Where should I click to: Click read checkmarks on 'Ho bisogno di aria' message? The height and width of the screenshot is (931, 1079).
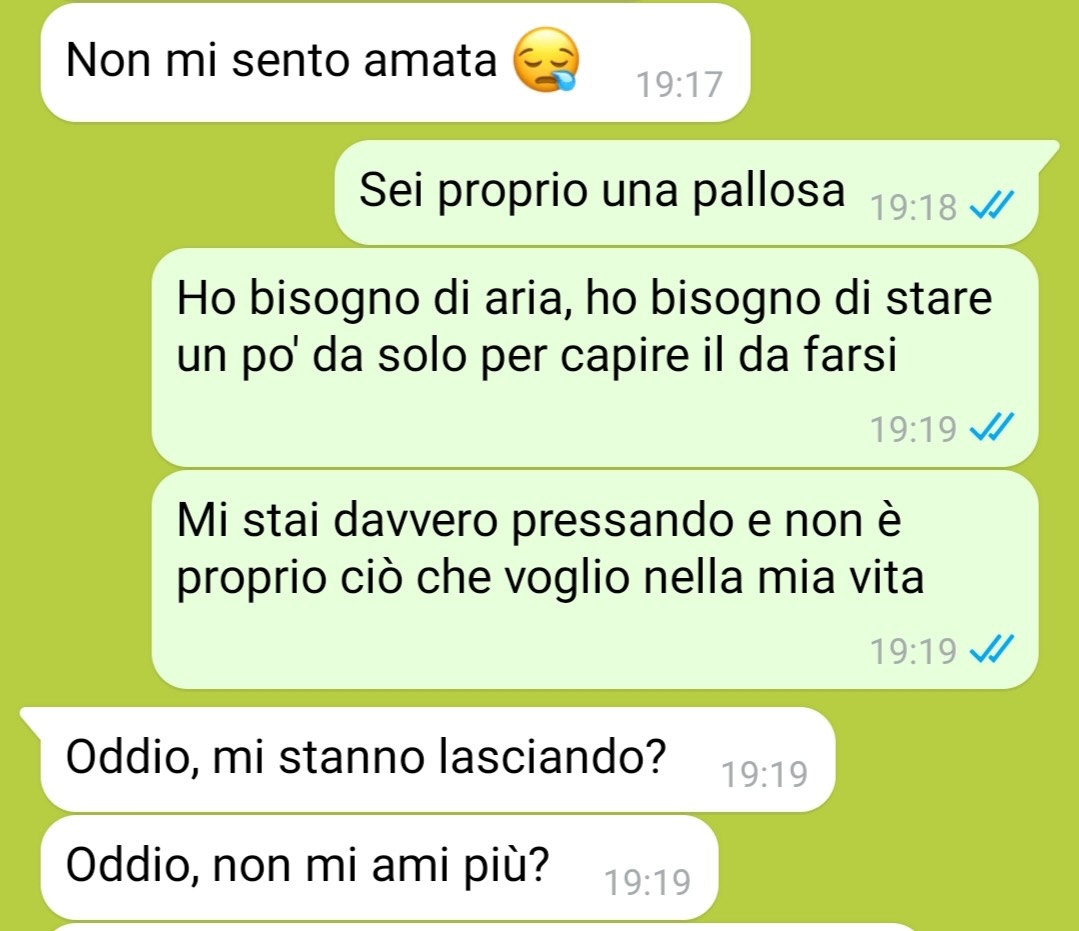[992, 428]
